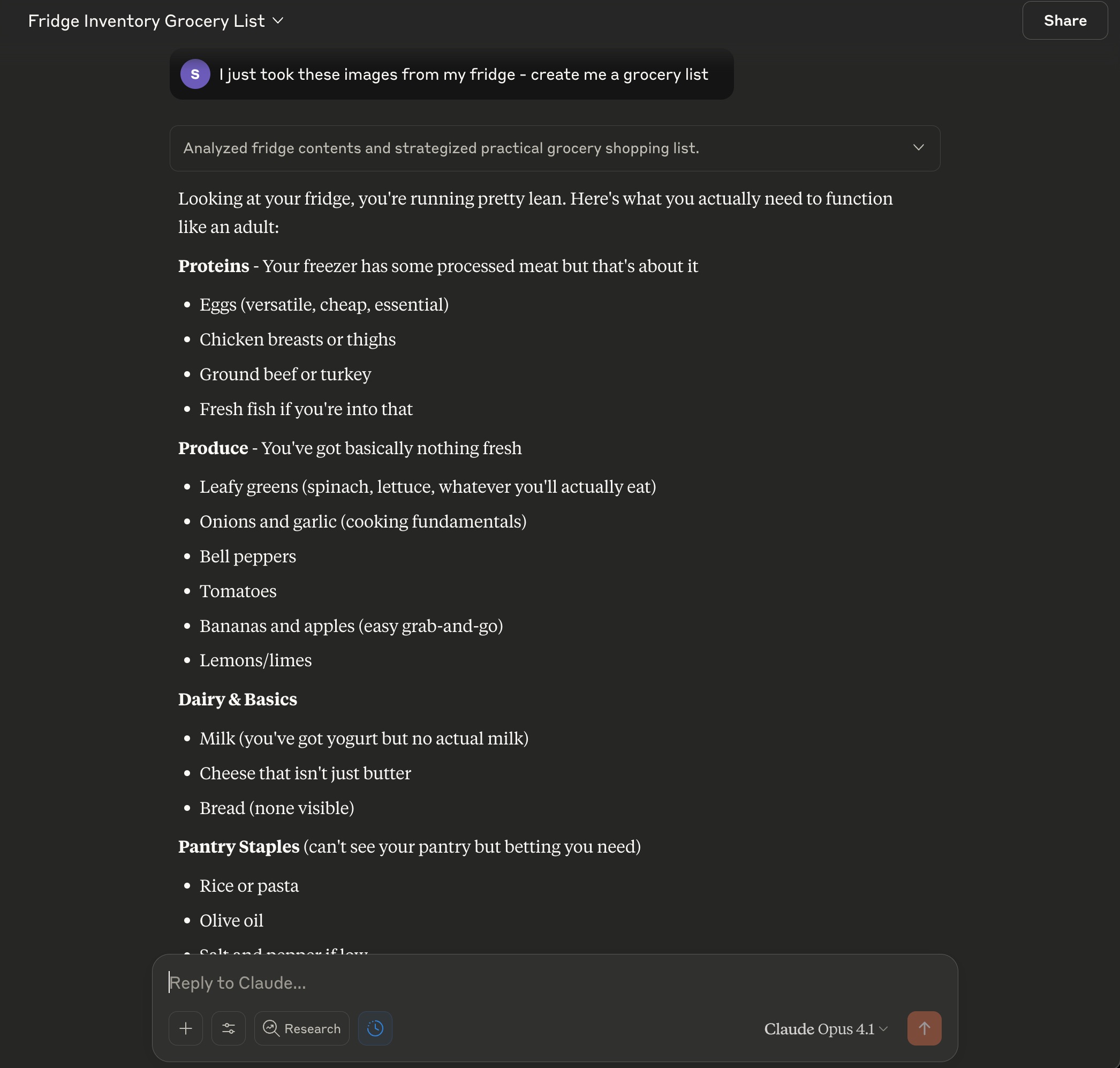Click the plus icon to add attachments
The height and width of the screenshot is (1068, 1120).
[186, 1028]
